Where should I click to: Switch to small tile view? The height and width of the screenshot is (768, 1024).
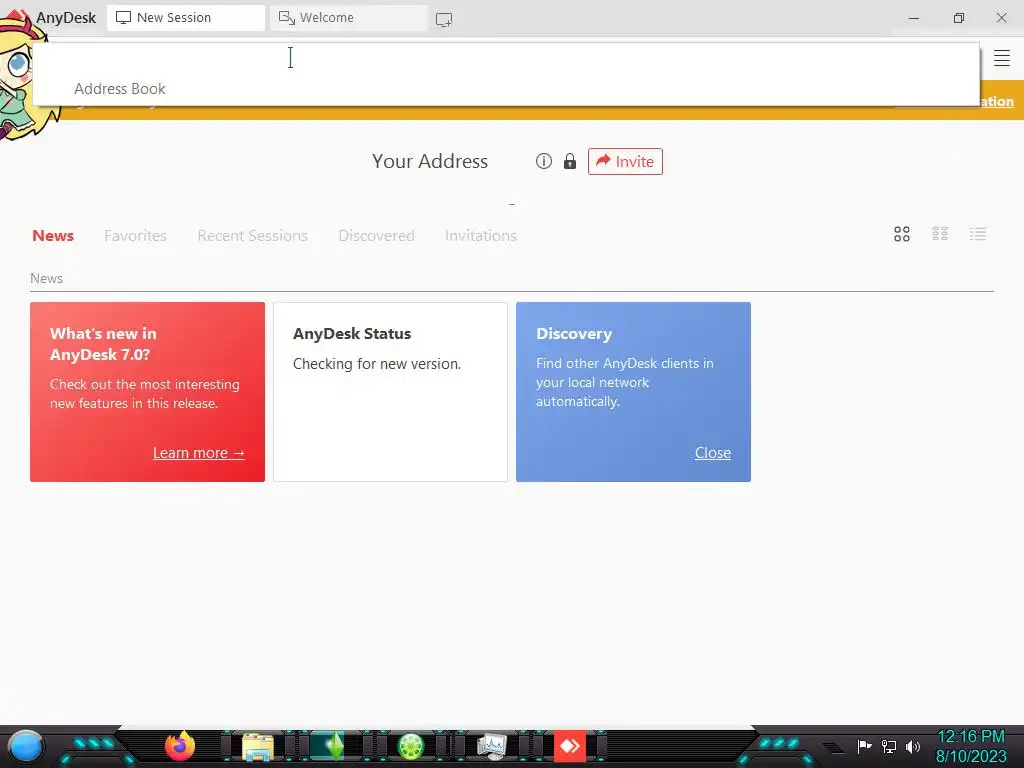point(940,234)
